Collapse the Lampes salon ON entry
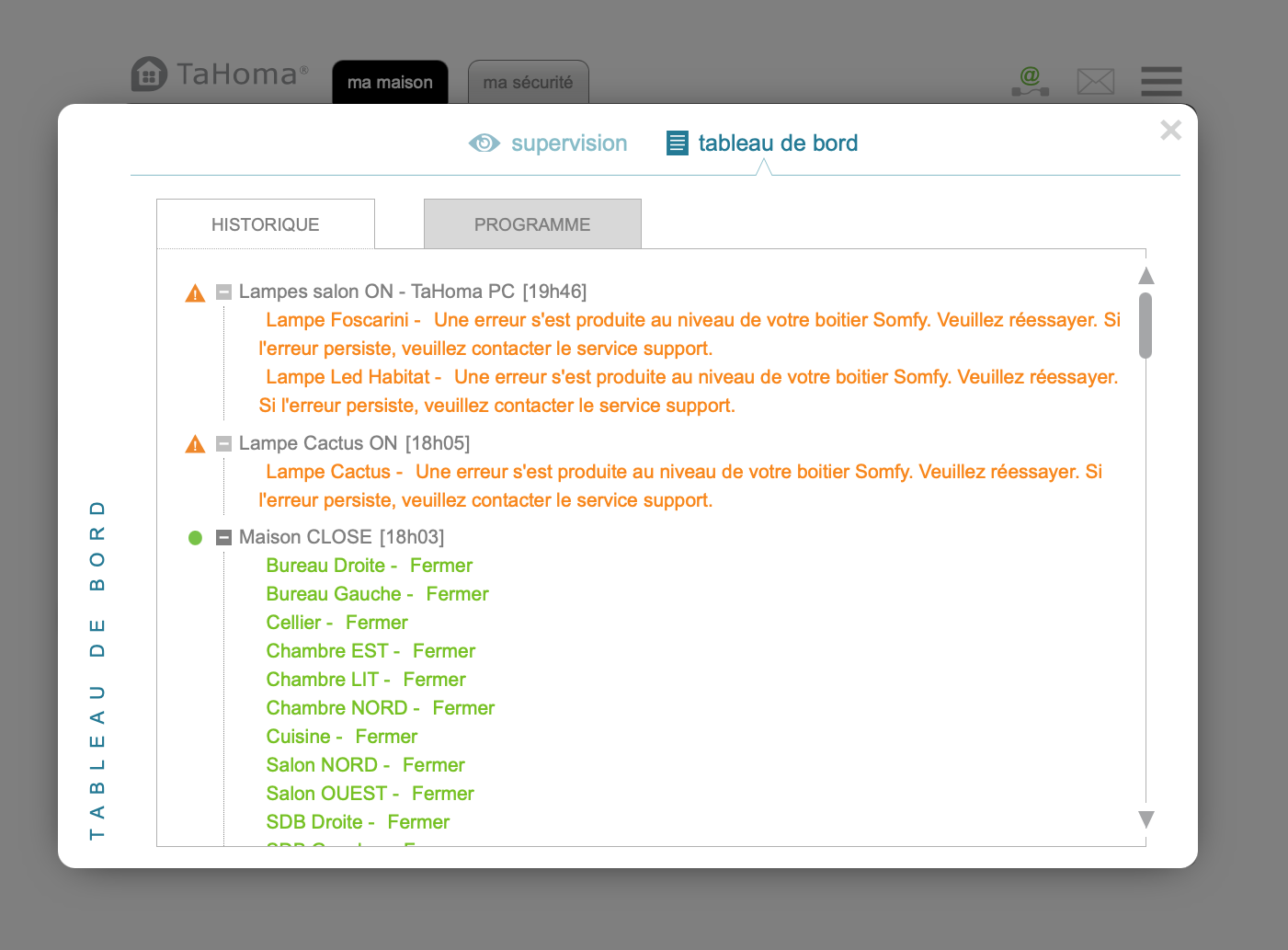1288x950 pixels. 223,292
